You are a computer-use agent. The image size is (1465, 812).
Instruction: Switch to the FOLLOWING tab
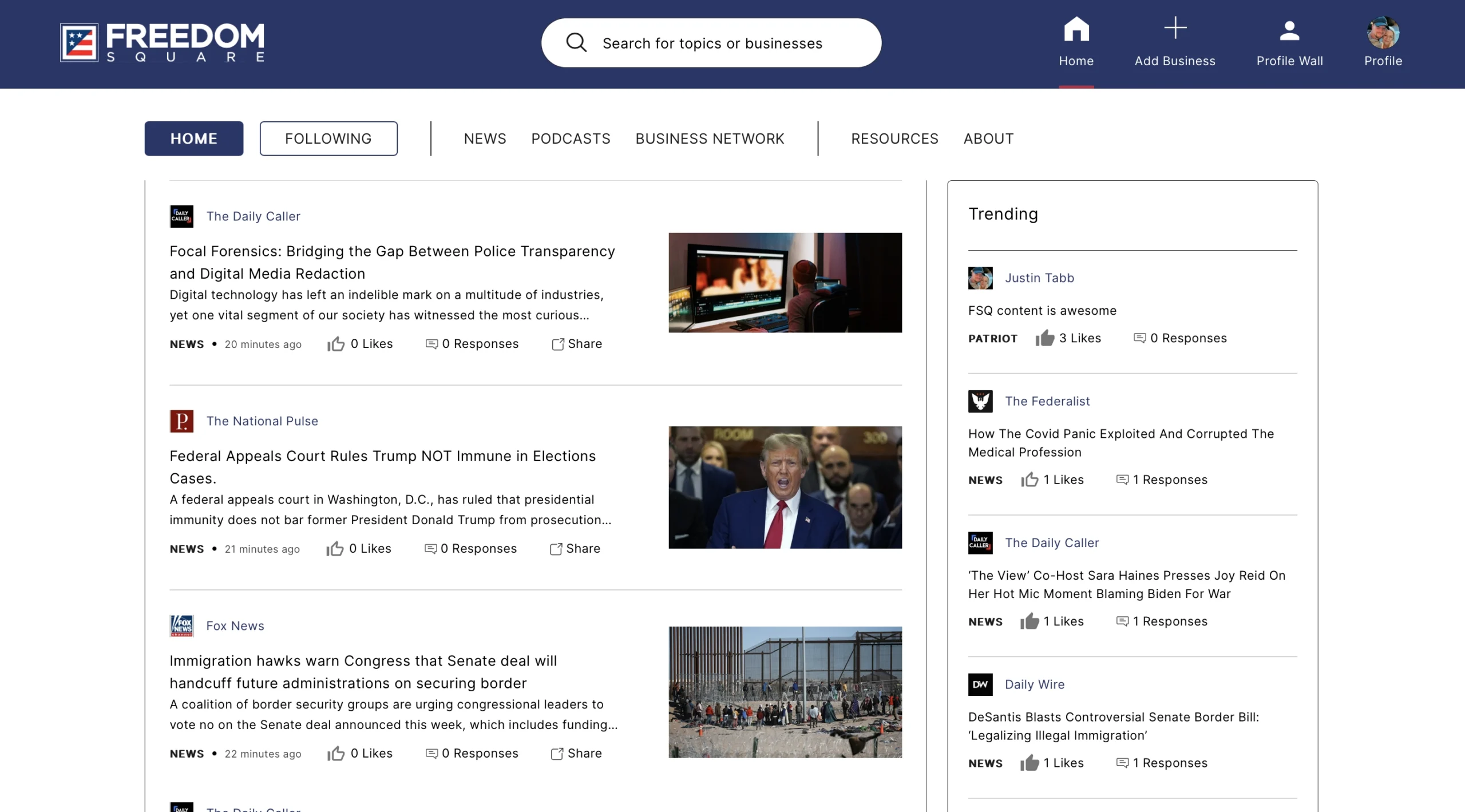[x=328, y=138]
